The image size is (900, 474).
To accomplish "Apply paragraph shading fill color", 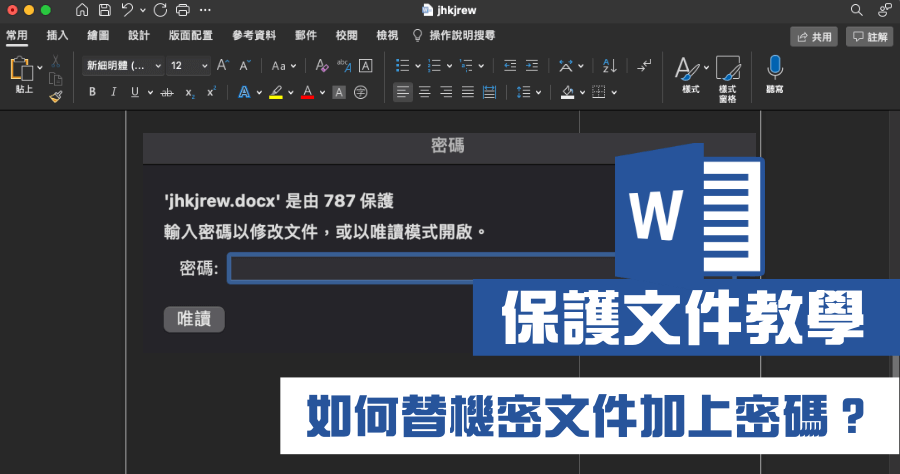I will coord(568,92).
